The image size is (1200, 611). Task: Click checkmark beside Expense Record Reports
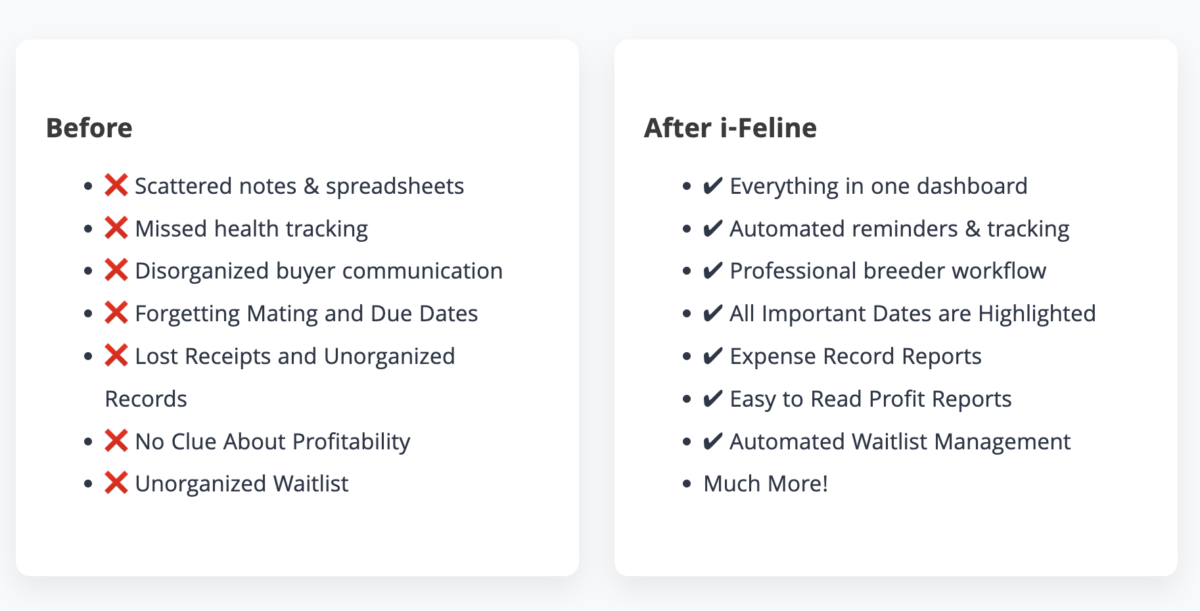point(713,356)
